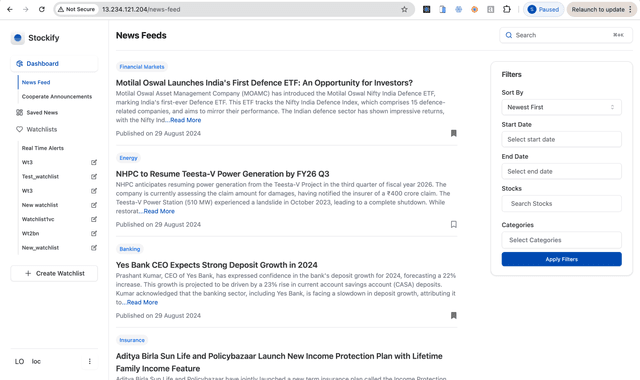Open the Dashboard menu item
Screen dimensions: 640x380
[x=54, y=64]
